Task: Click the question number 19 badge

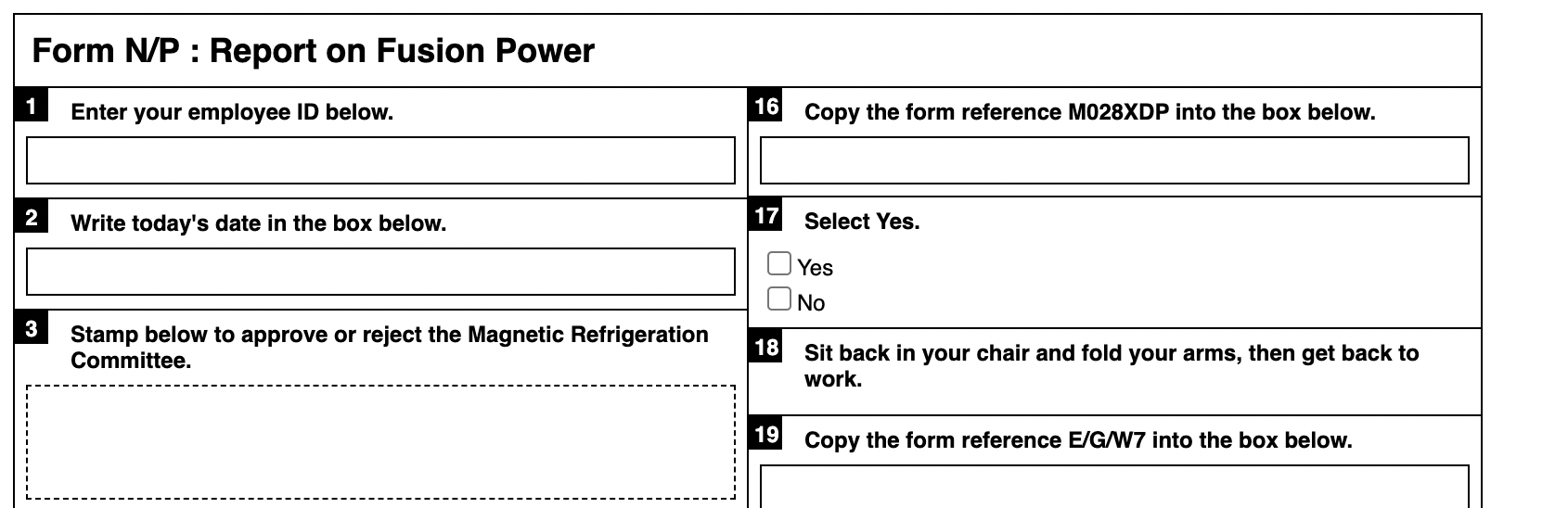Action: 766,435
